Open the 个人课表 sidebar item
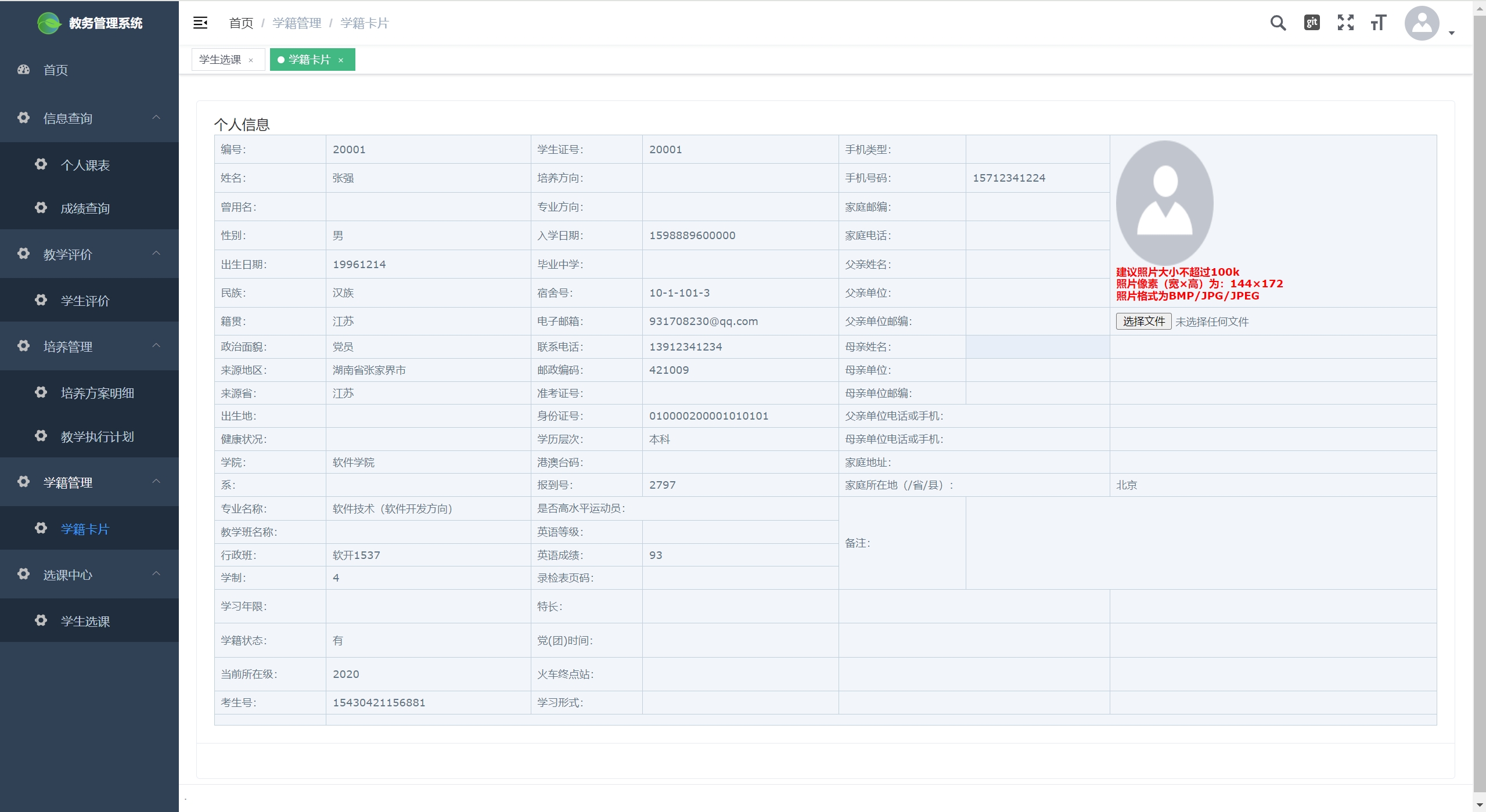1486x812 pixels. [x=85, y=165]
